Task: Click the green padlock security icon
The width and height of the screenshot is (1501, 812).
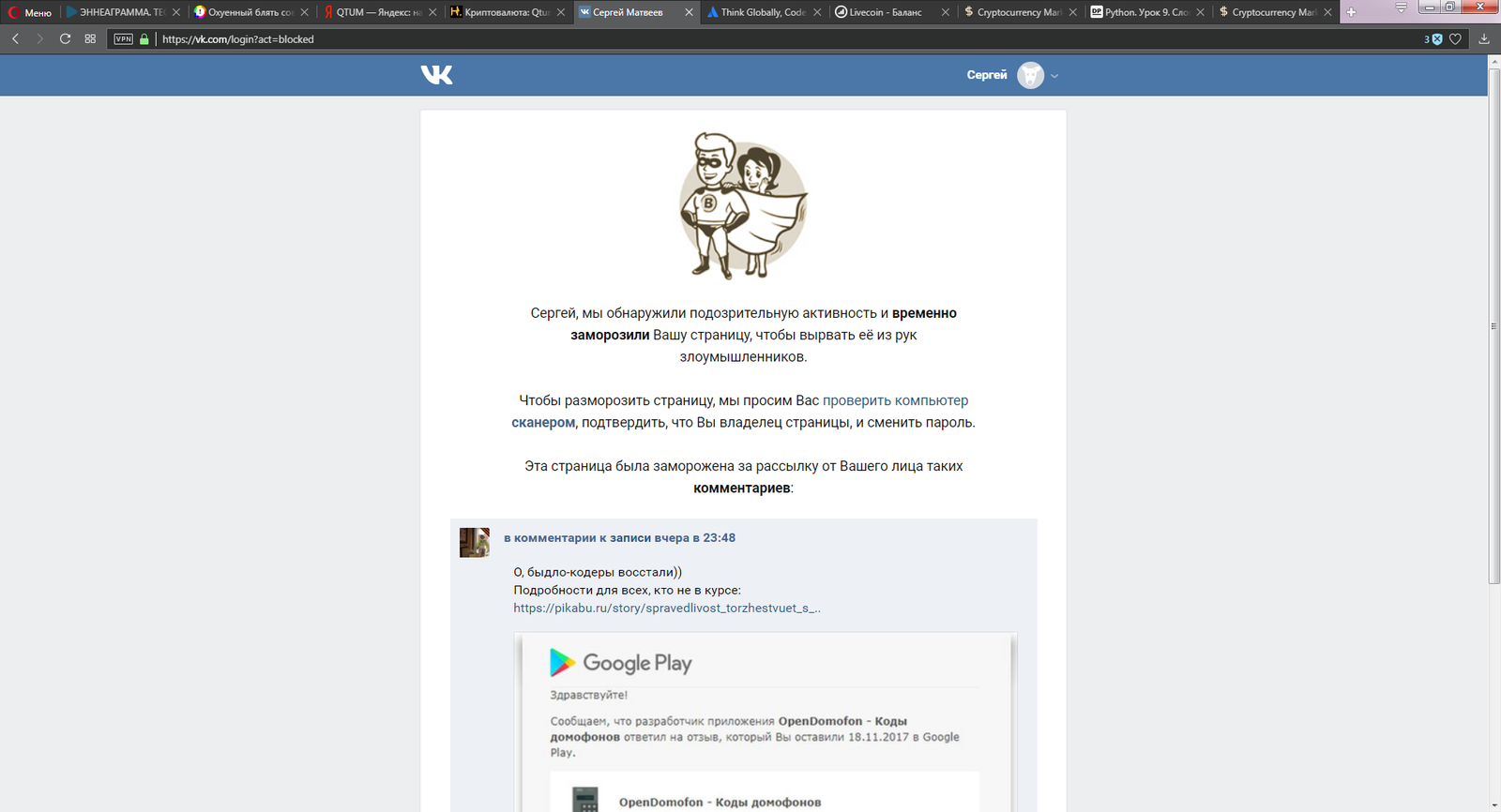Action: (x=144, y=38)
